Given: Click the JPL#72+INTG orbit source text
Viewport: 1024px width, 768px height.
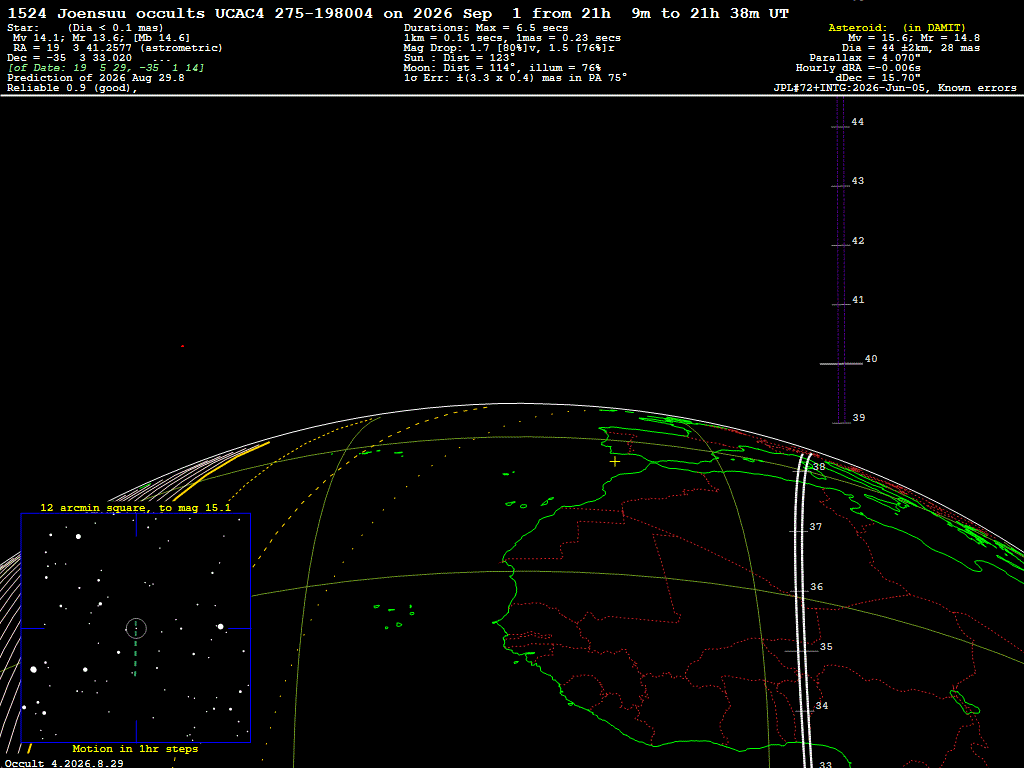Looking at the screenshot, I should 895,88.
